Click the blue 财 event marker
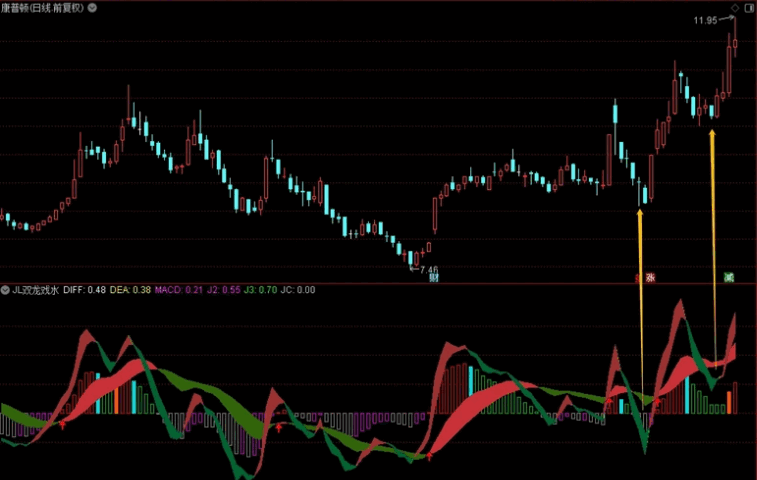Viewport: 757px width, 480px height. tap(434, 278)
